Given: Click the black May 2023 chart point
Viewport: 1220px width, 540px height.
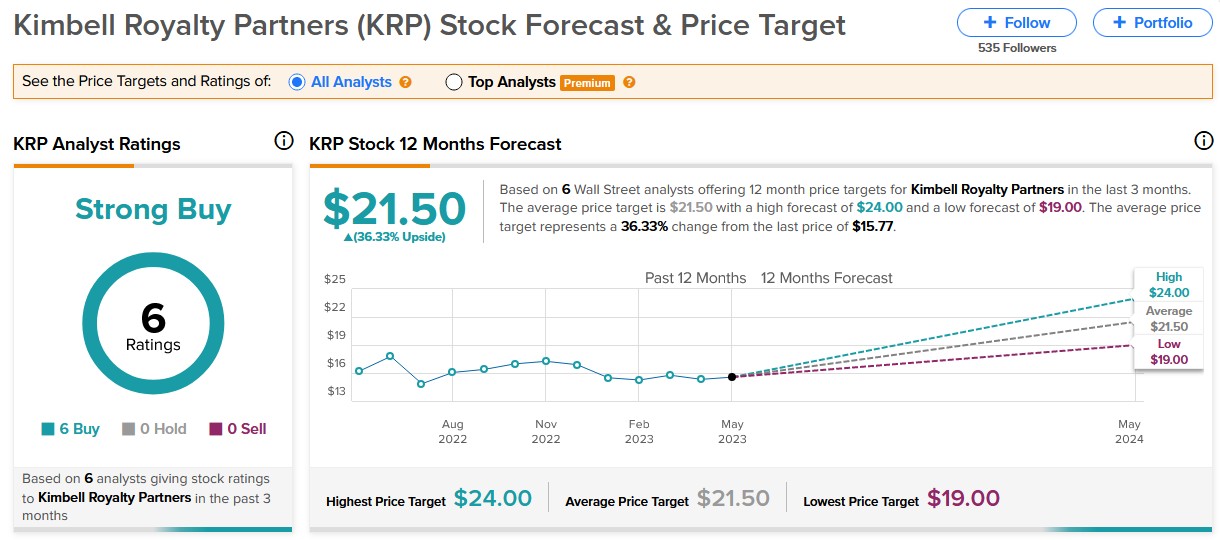Looking at the screenshot, I should click(x=732, y=377).
